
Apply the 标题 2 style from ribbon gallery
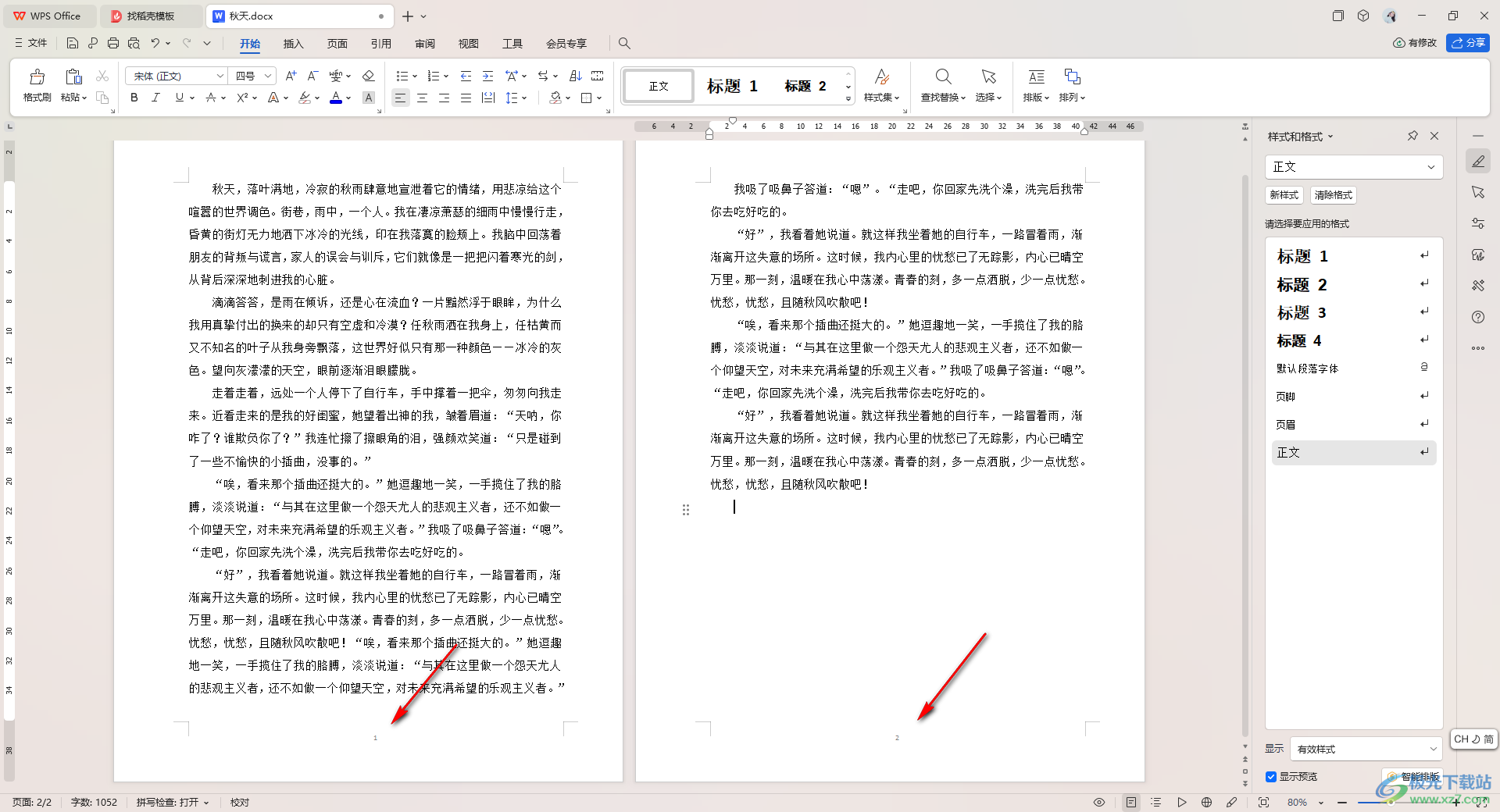tap(805, 86)
